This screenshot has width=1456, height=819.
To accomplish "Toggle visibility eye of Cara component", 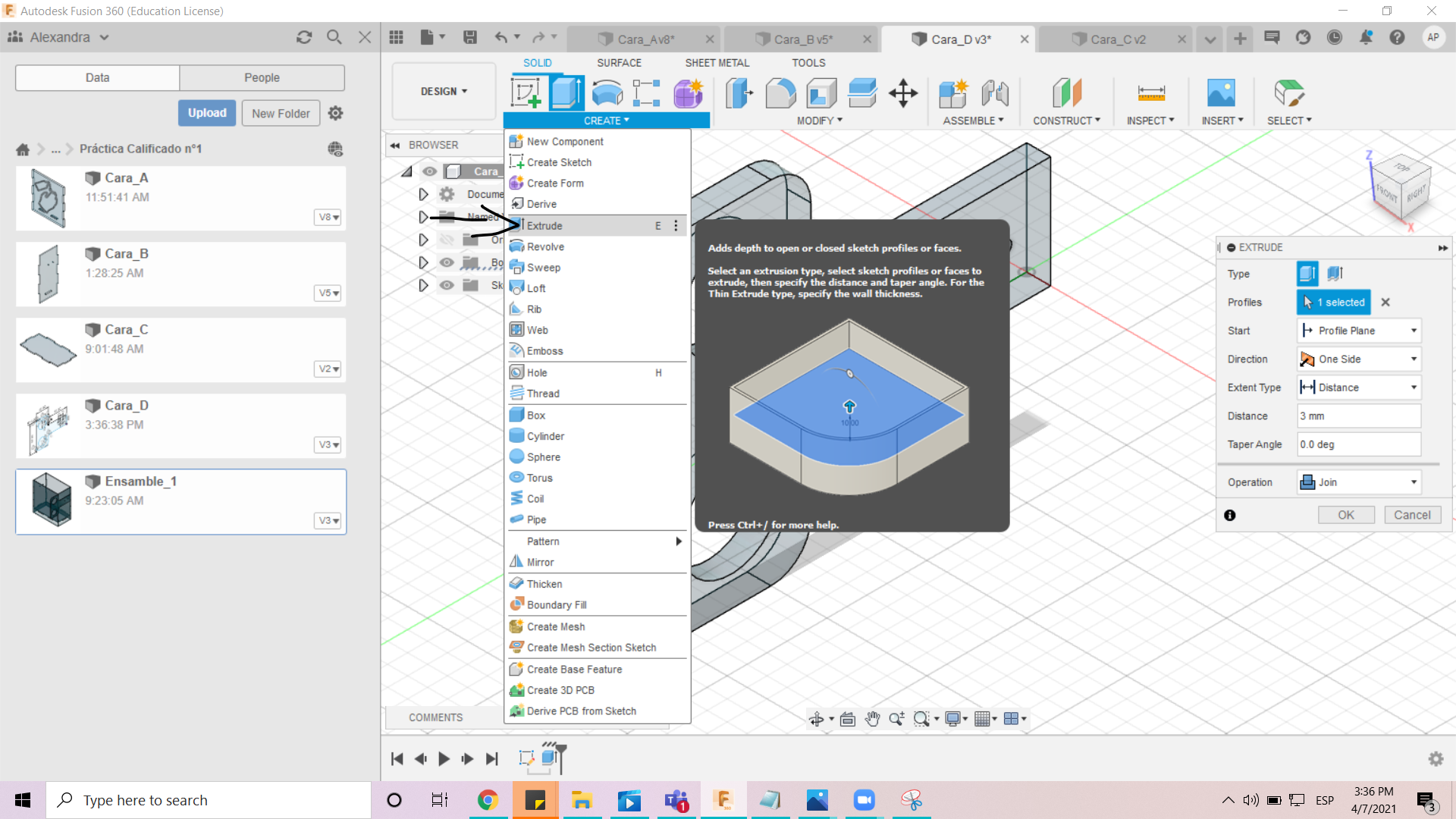I will [429, 171].
